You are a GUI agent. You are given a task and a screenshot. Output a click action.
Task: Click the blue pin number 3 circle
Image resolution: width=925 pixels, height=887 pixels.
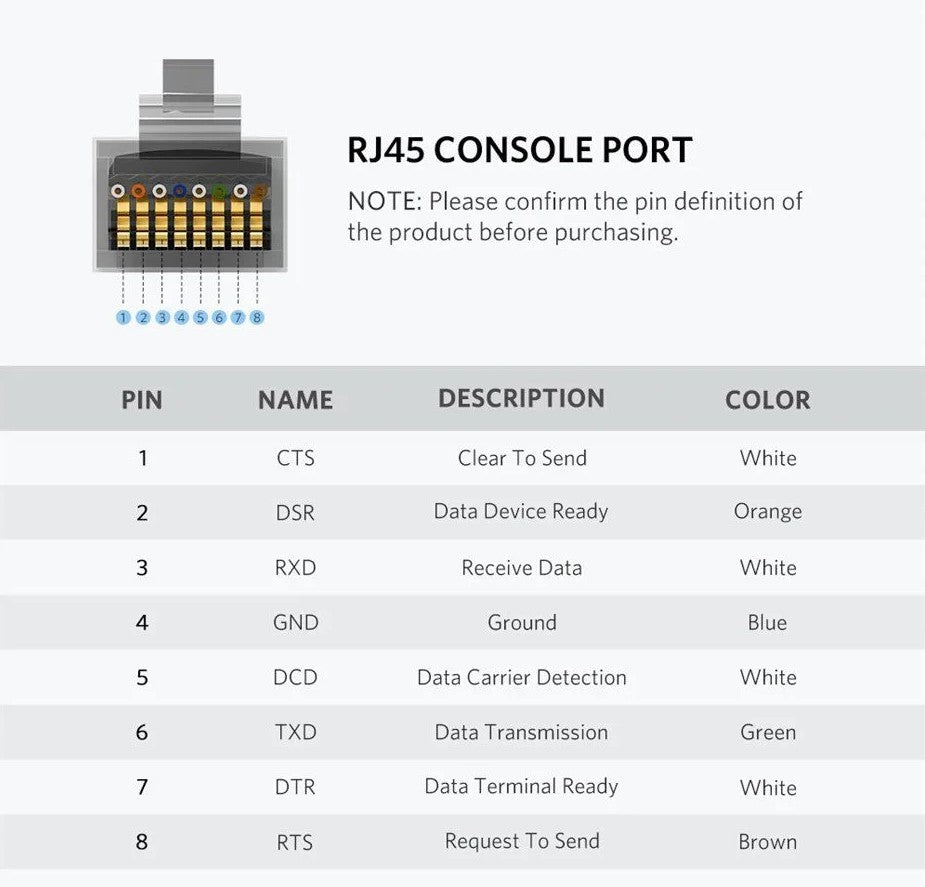(x=162, y=317)
